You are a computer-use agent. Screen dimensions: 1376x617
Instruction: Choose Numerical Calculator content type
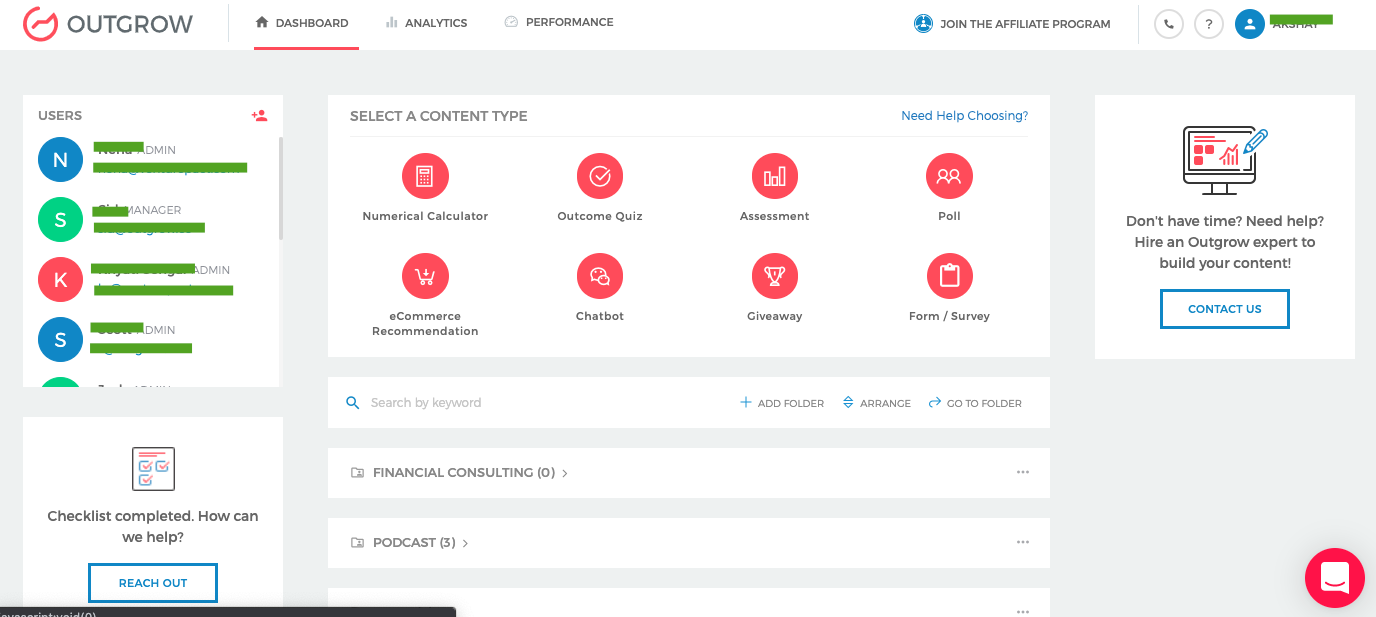click(x=425, y=188)
